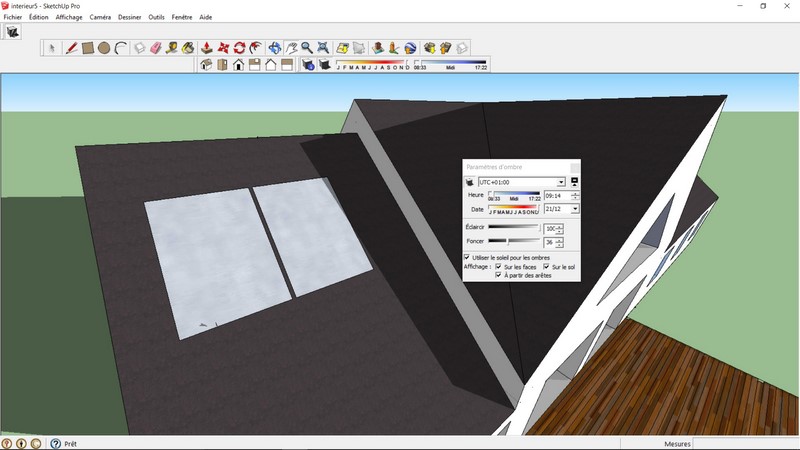Screen dimensions: 800x450
Task: Select the blue Orbit tool
Action: [274, 48]
